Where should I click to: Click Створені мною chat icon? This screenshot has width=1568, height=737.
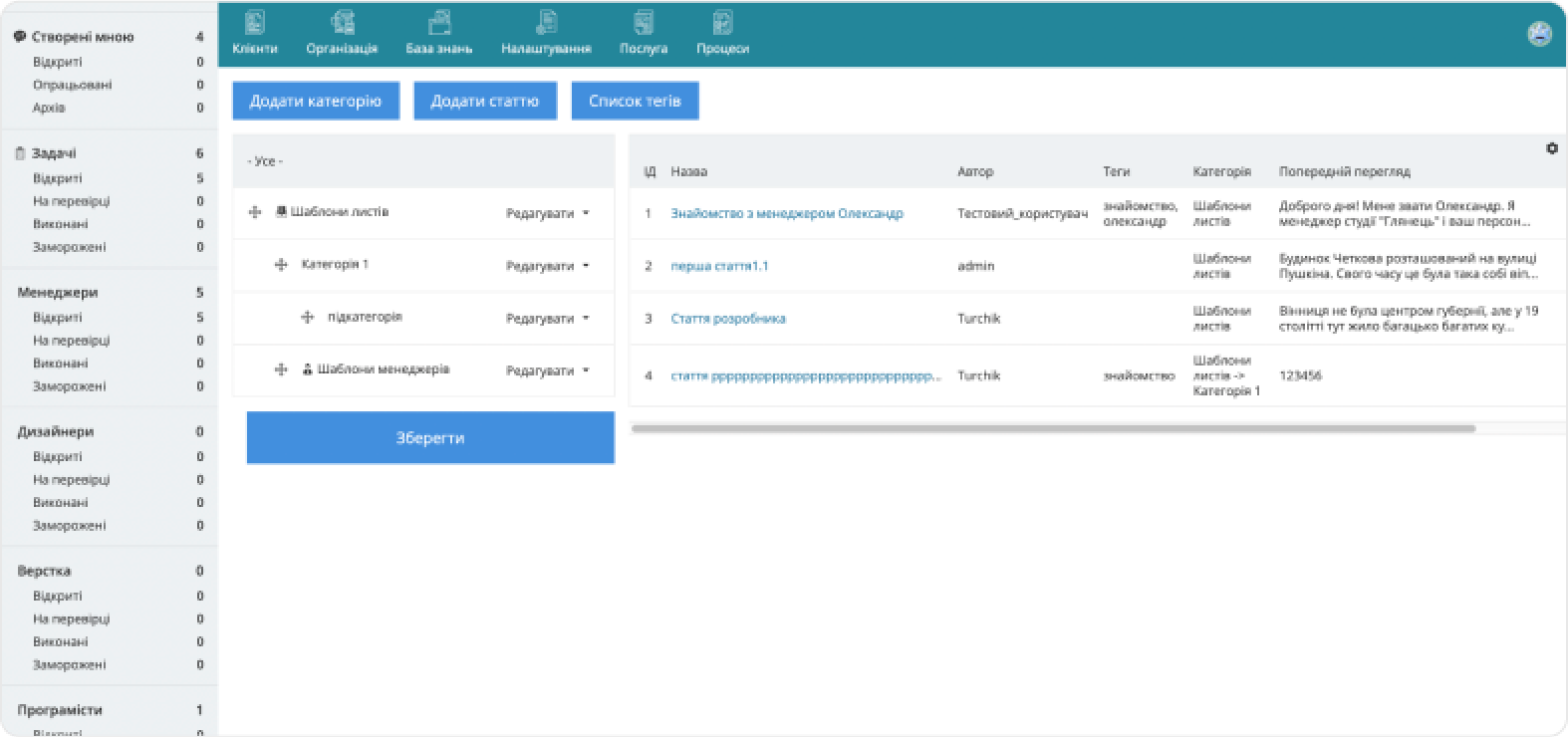point(20,37)
